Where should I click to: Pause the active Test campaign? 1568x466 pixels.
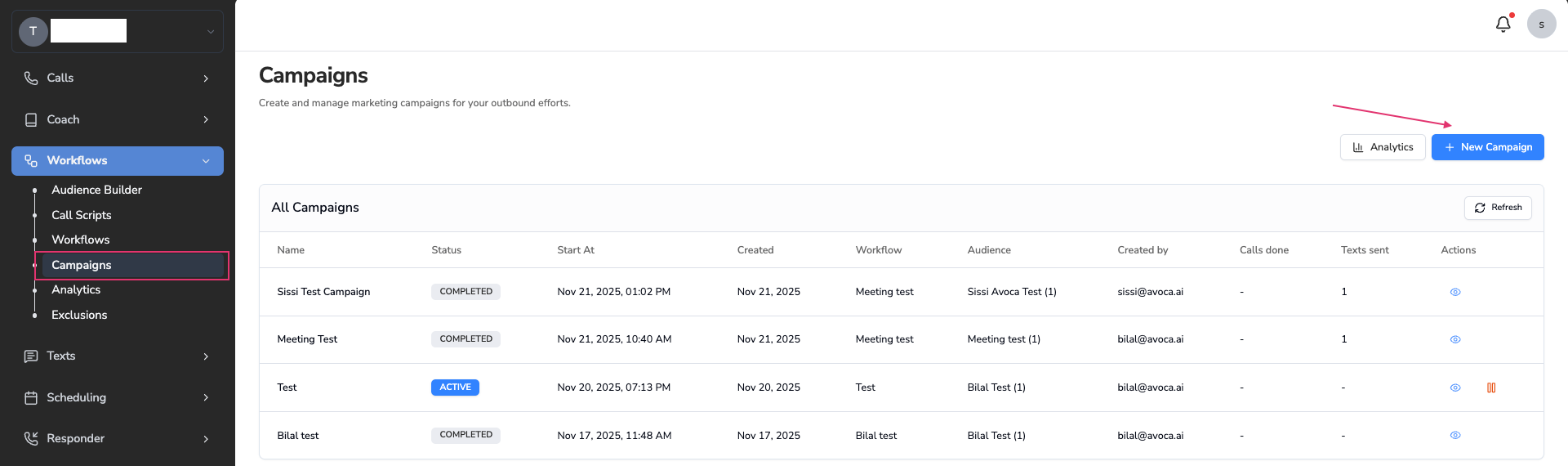coord(1491,388)
